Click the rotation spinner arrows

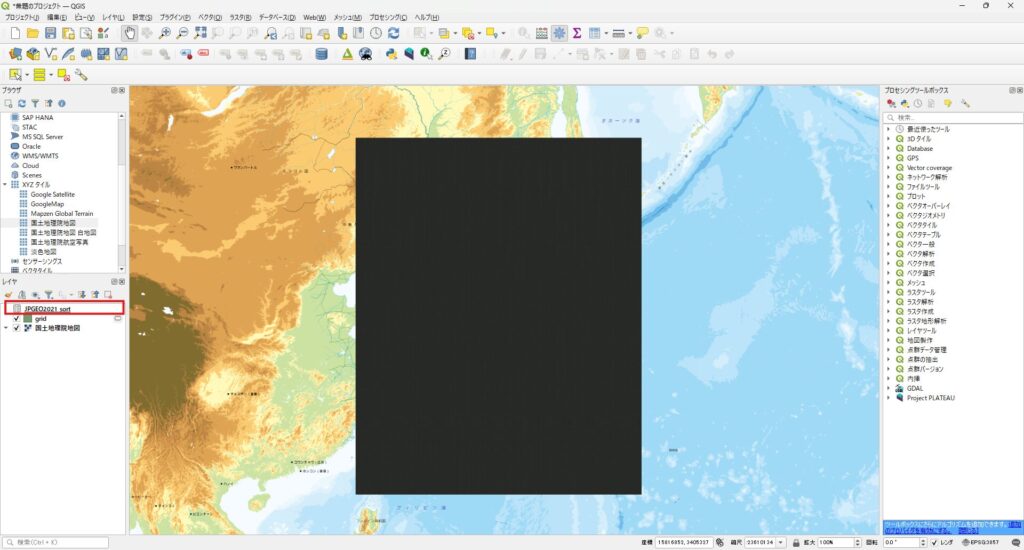(x=923, y=543)
